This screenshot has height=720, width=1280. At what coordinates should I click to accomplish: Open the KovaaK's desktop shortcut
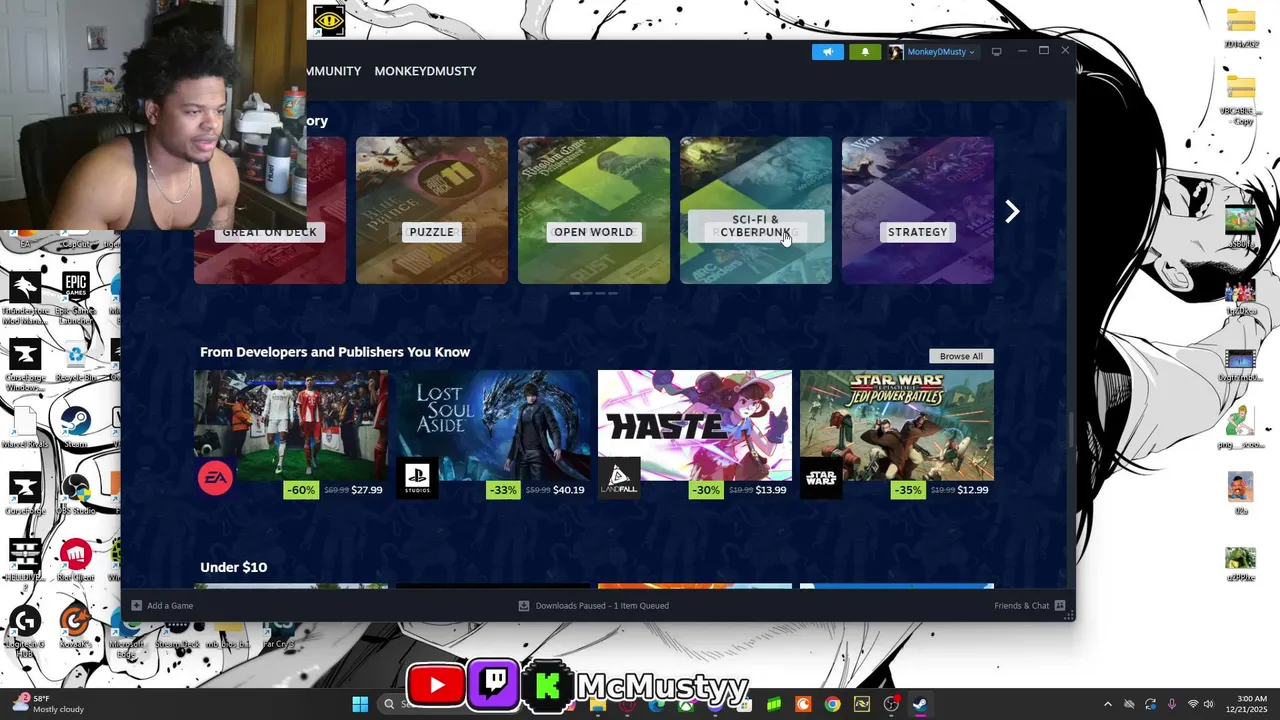click(76, 628)
